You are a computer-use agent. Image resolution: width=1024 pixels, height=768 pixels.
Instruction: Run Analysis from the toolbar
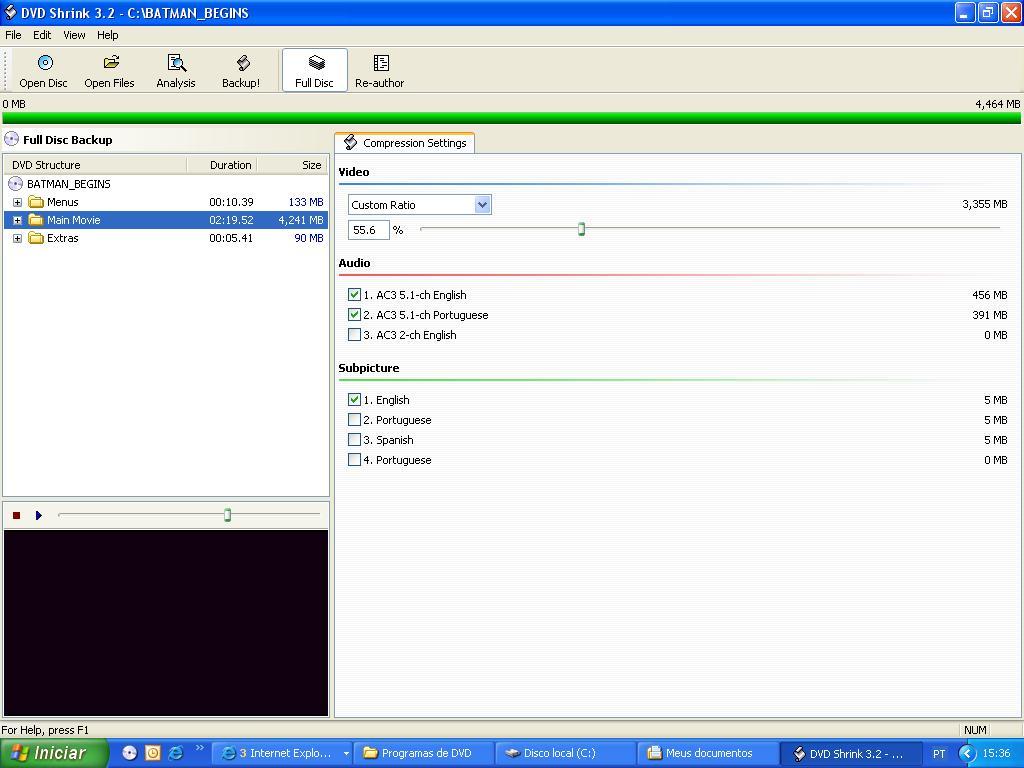tap(176, 71)
